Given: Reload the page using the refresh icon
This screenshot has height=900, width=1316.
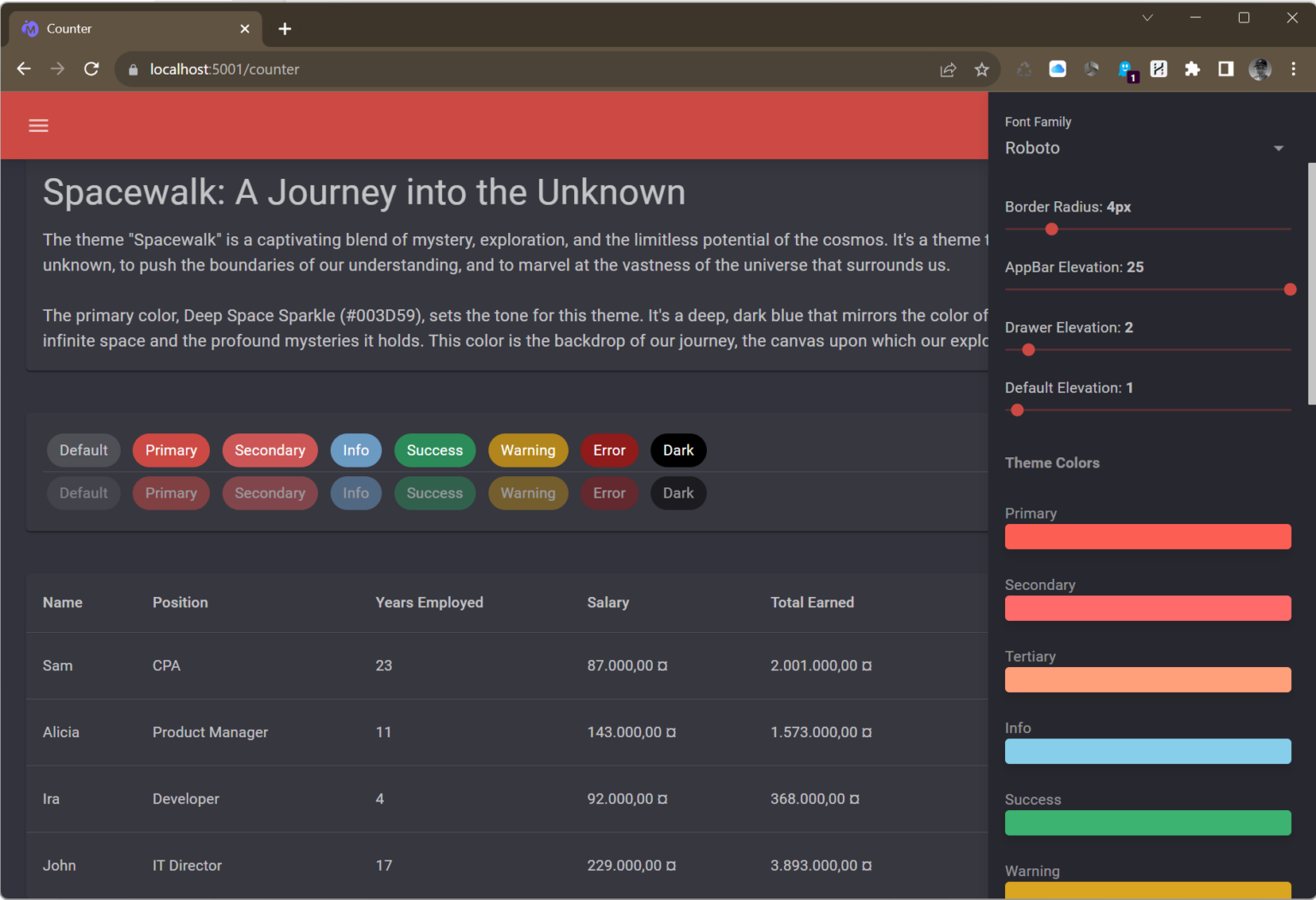Looking at the screenshot, I should click(92, 69).
